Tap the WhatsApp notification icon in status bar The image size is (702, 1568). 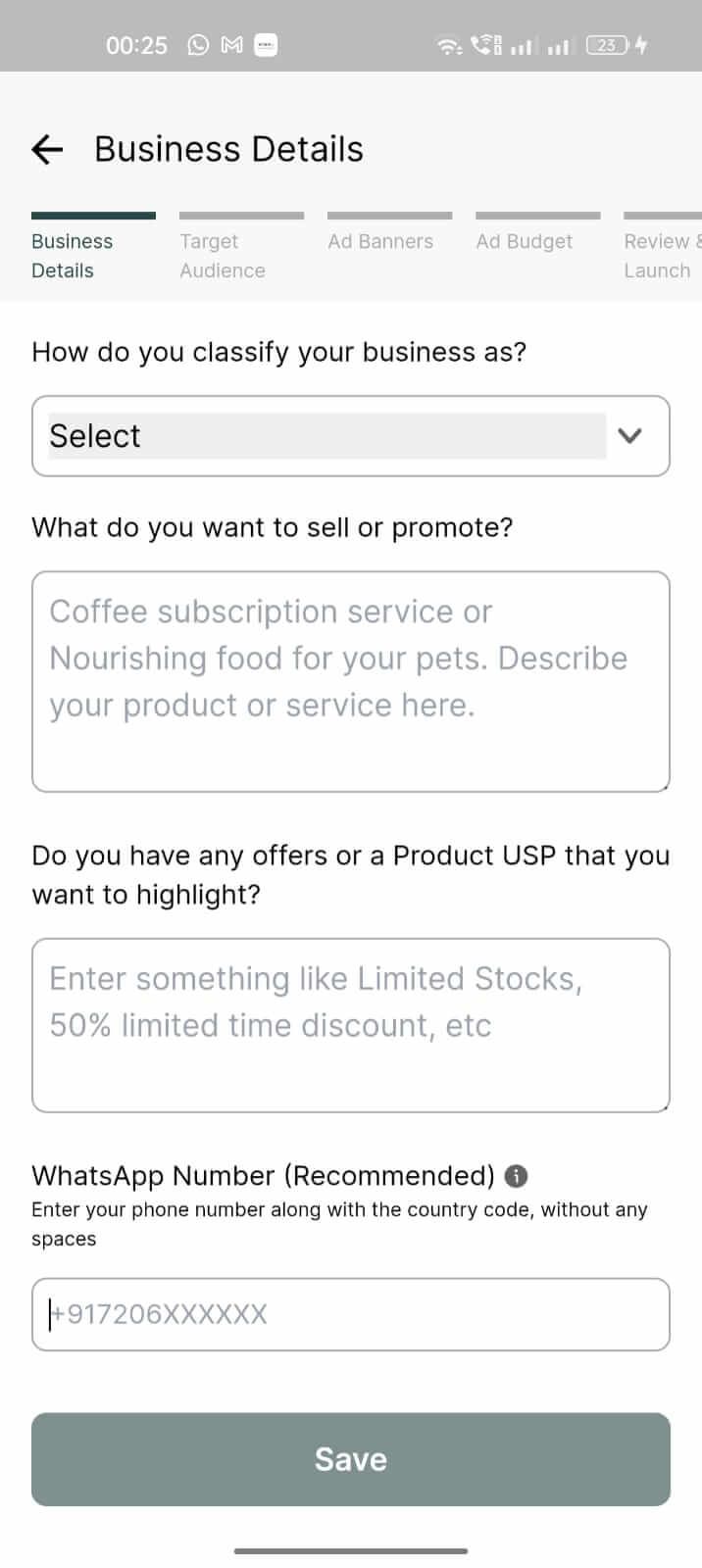198,45
